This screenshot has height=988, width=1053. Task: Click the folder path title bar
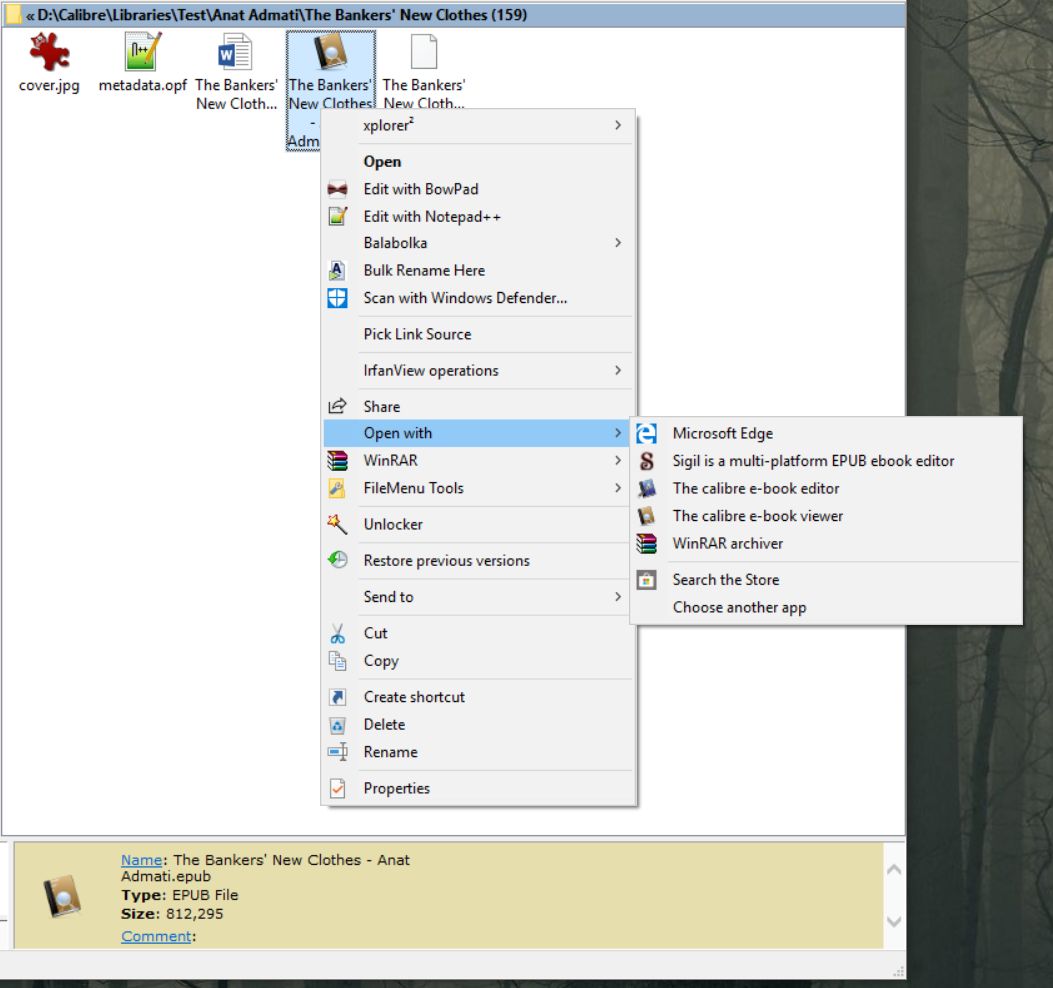point(453,15)
